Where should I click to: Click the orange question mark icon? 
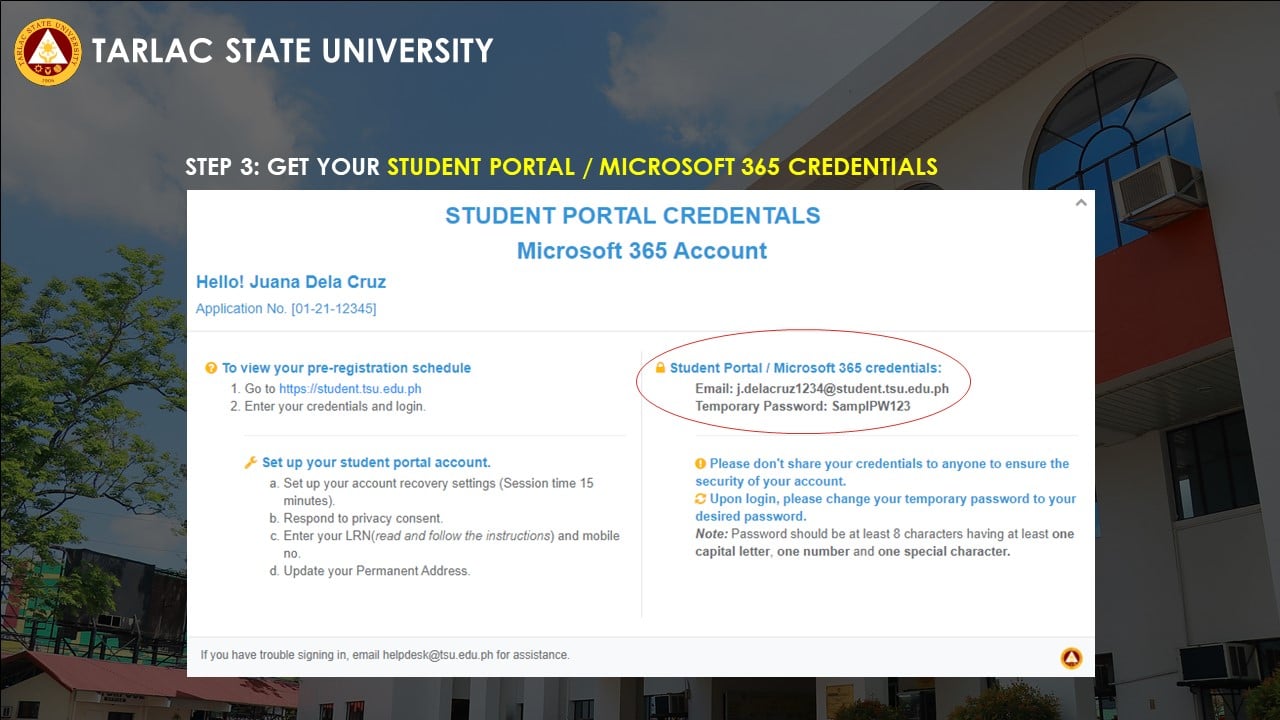click(x=211, y=368)
